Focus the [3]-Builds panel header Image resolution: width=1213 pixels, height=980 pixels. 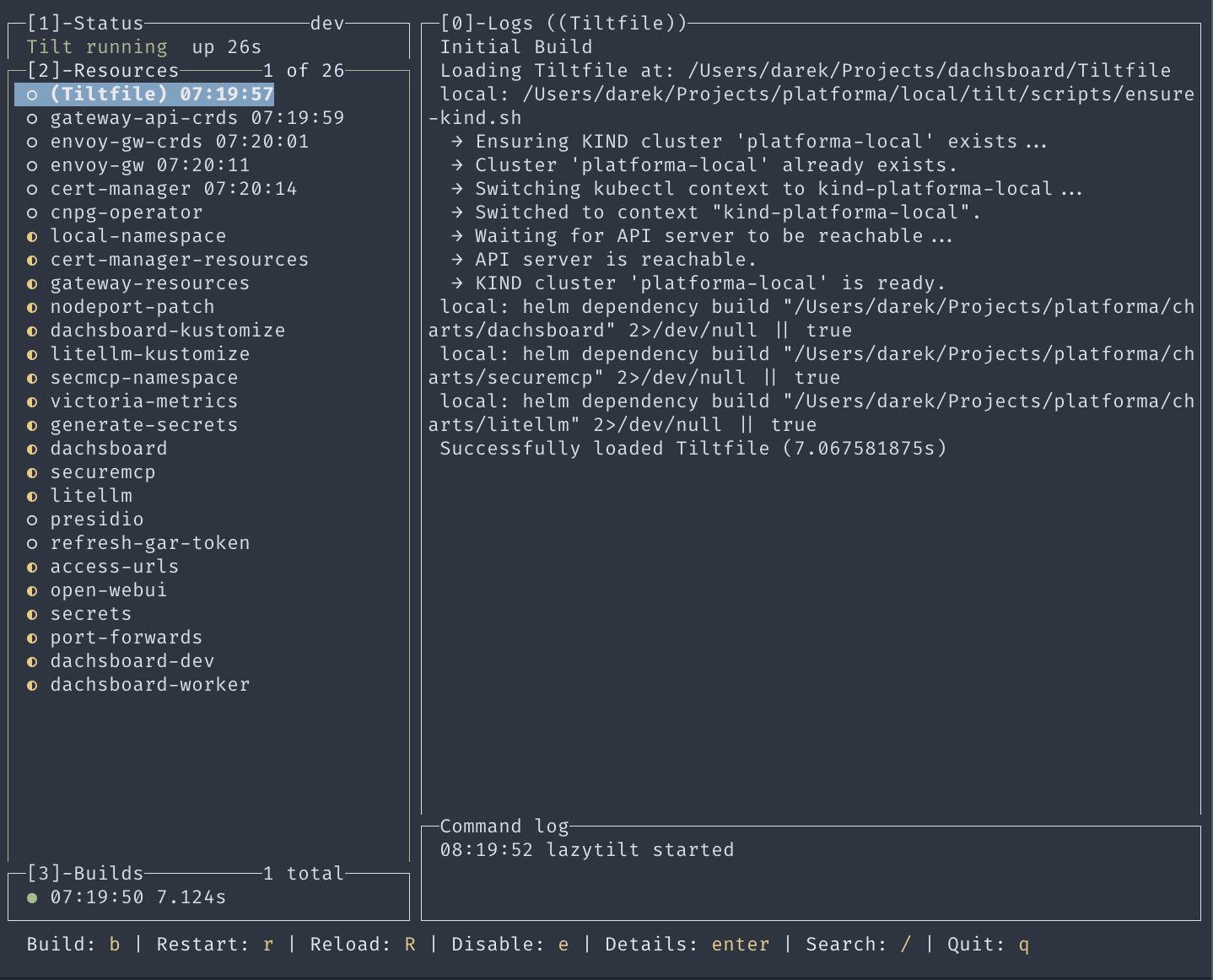[x=85, y=874]
